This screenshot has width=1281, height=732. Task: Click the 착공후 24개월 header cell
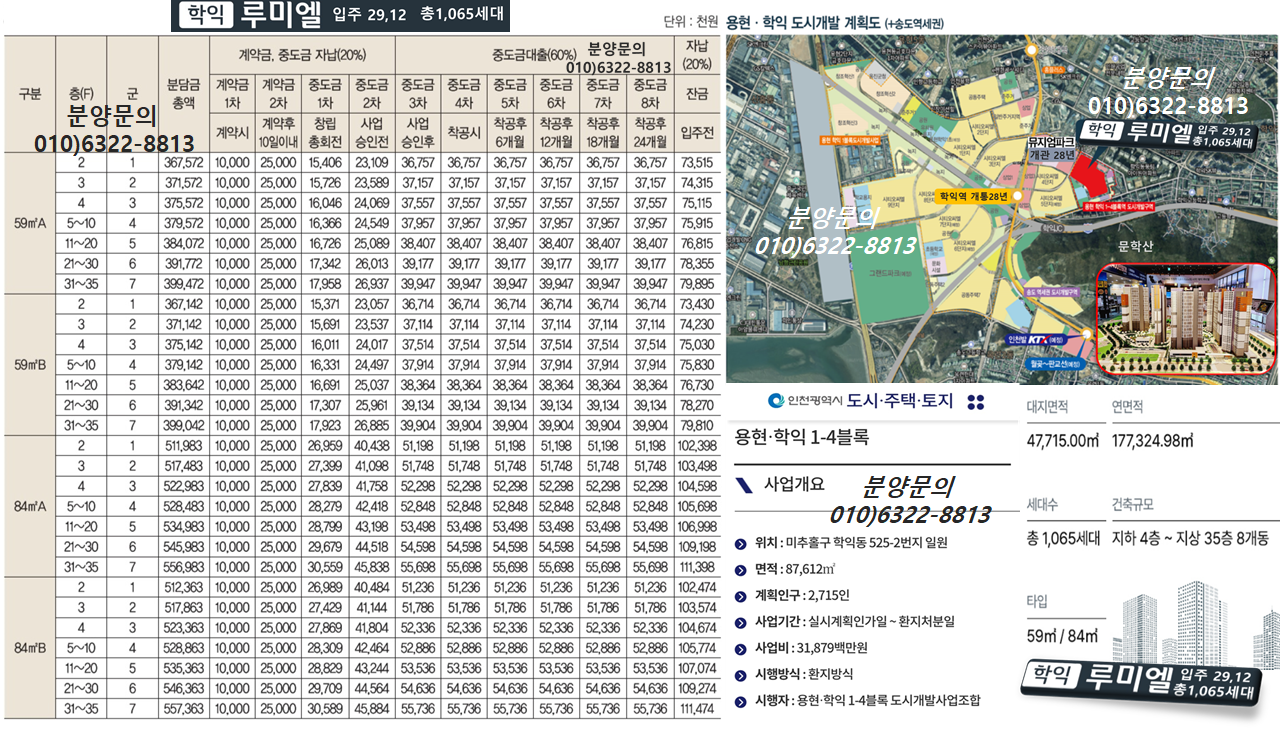click(x=650, y=133)
